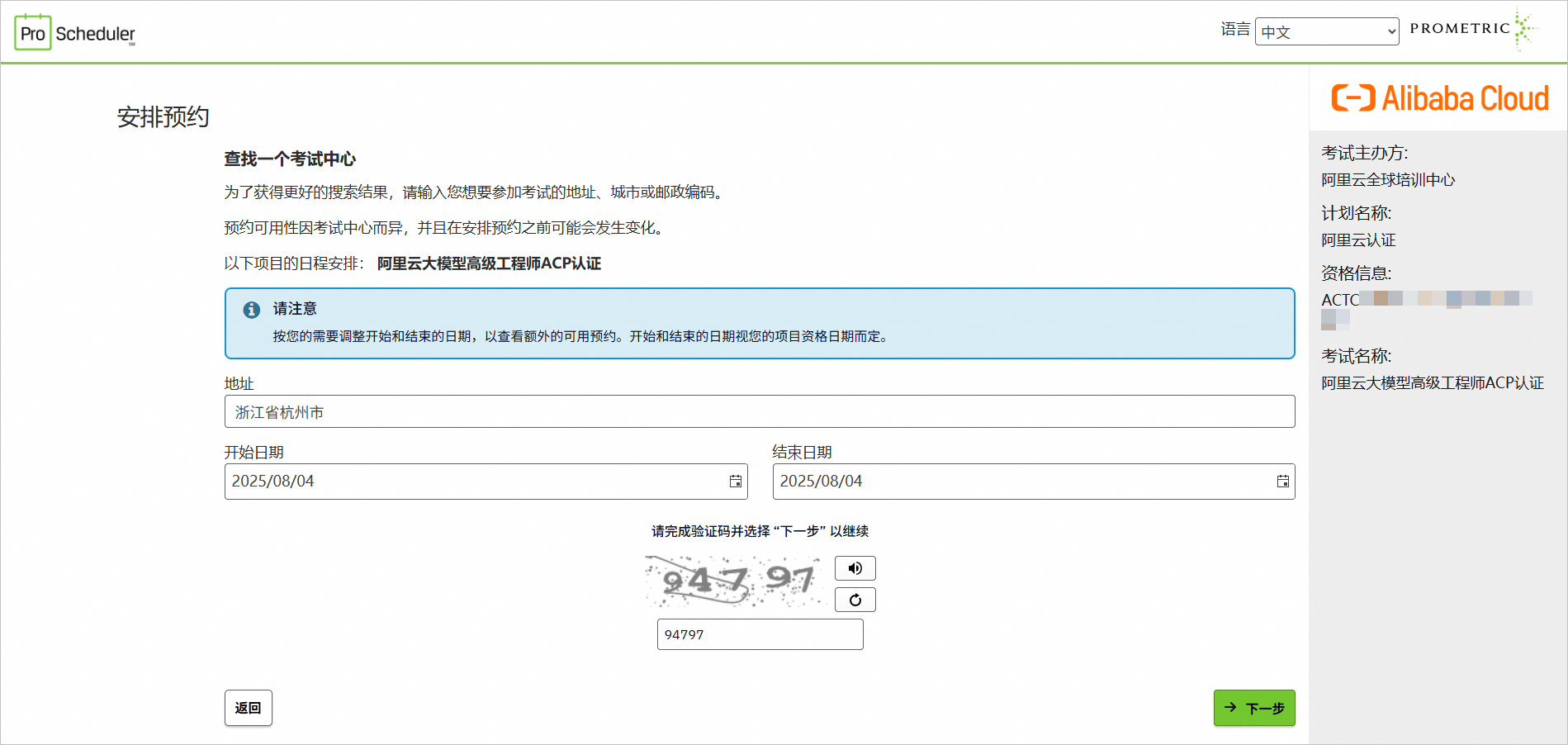Click the 下一步 button

[x=1254, y=708]
